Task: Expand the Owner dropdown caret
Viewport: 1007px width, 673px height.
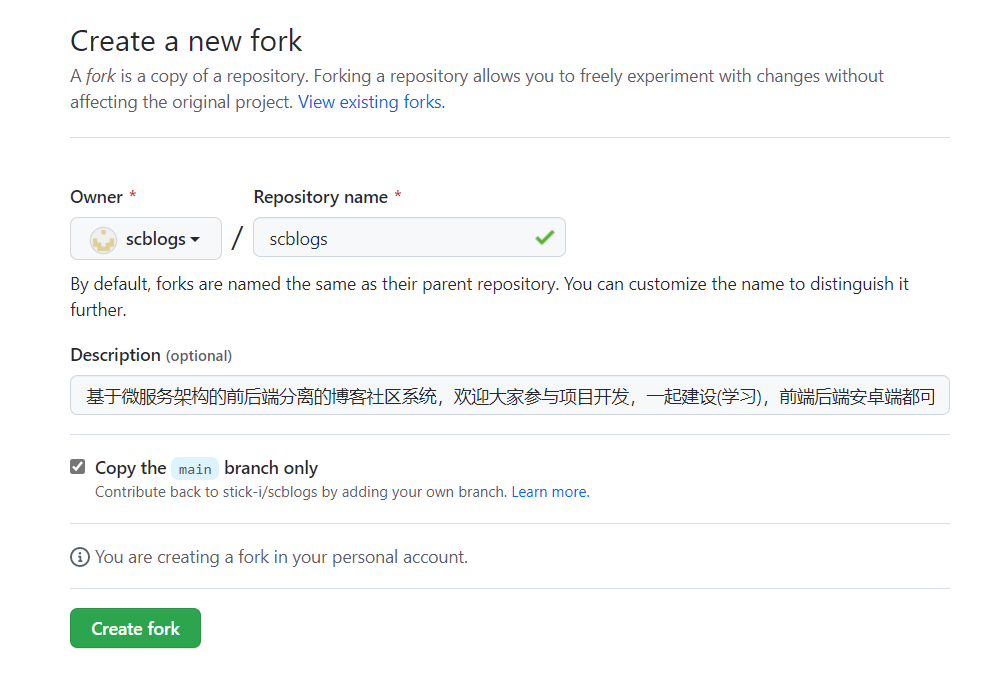Action: [x=195, y=239]
